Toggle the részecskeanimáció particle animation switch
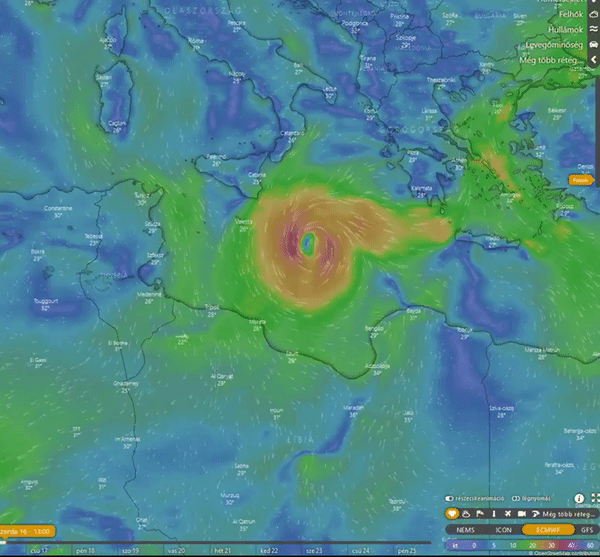The width and height of the screenshot is (600, 557). click(451, 497)
